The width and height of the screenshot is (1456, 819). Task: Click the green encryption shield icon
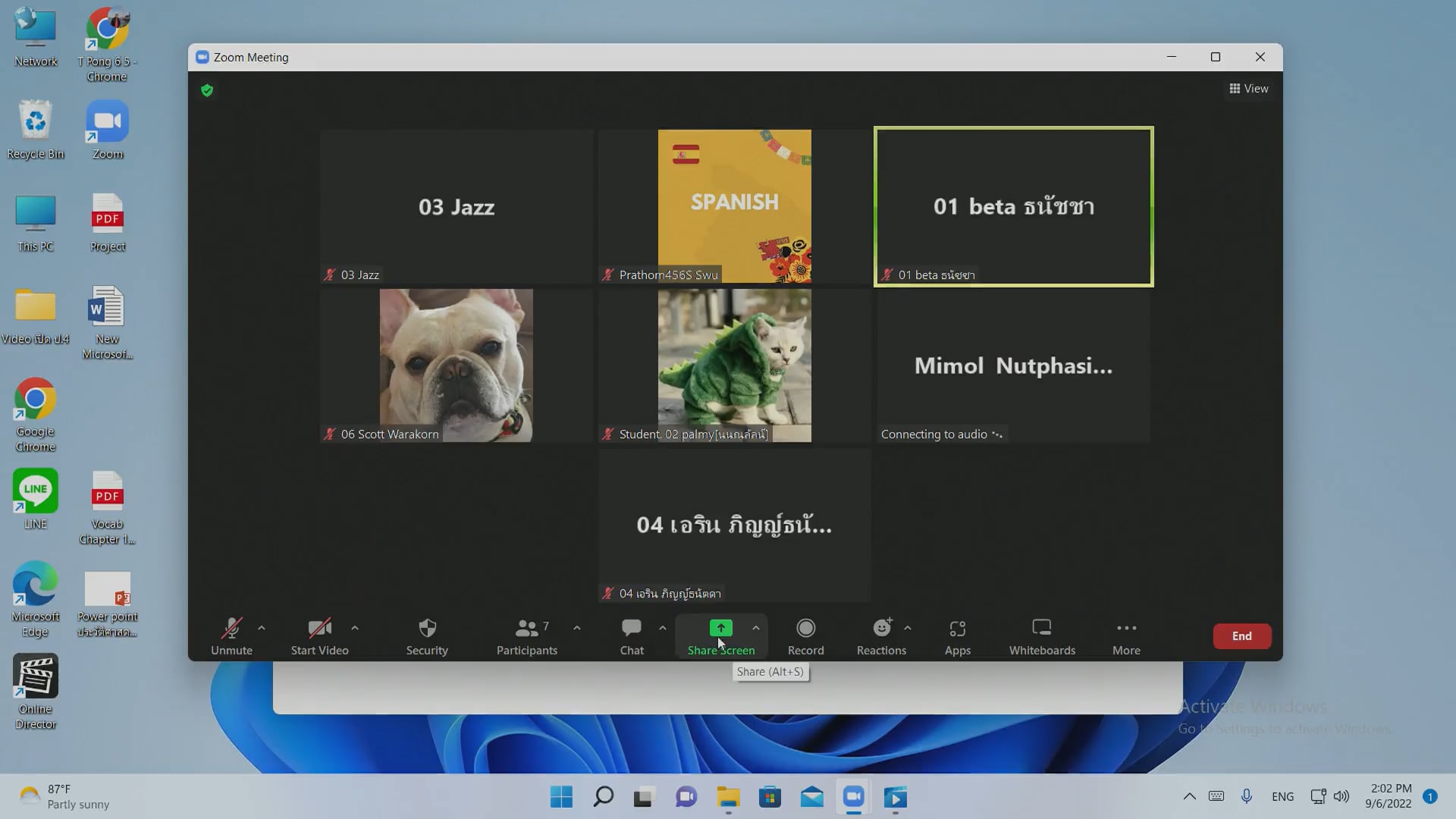[x=207, y=91]
